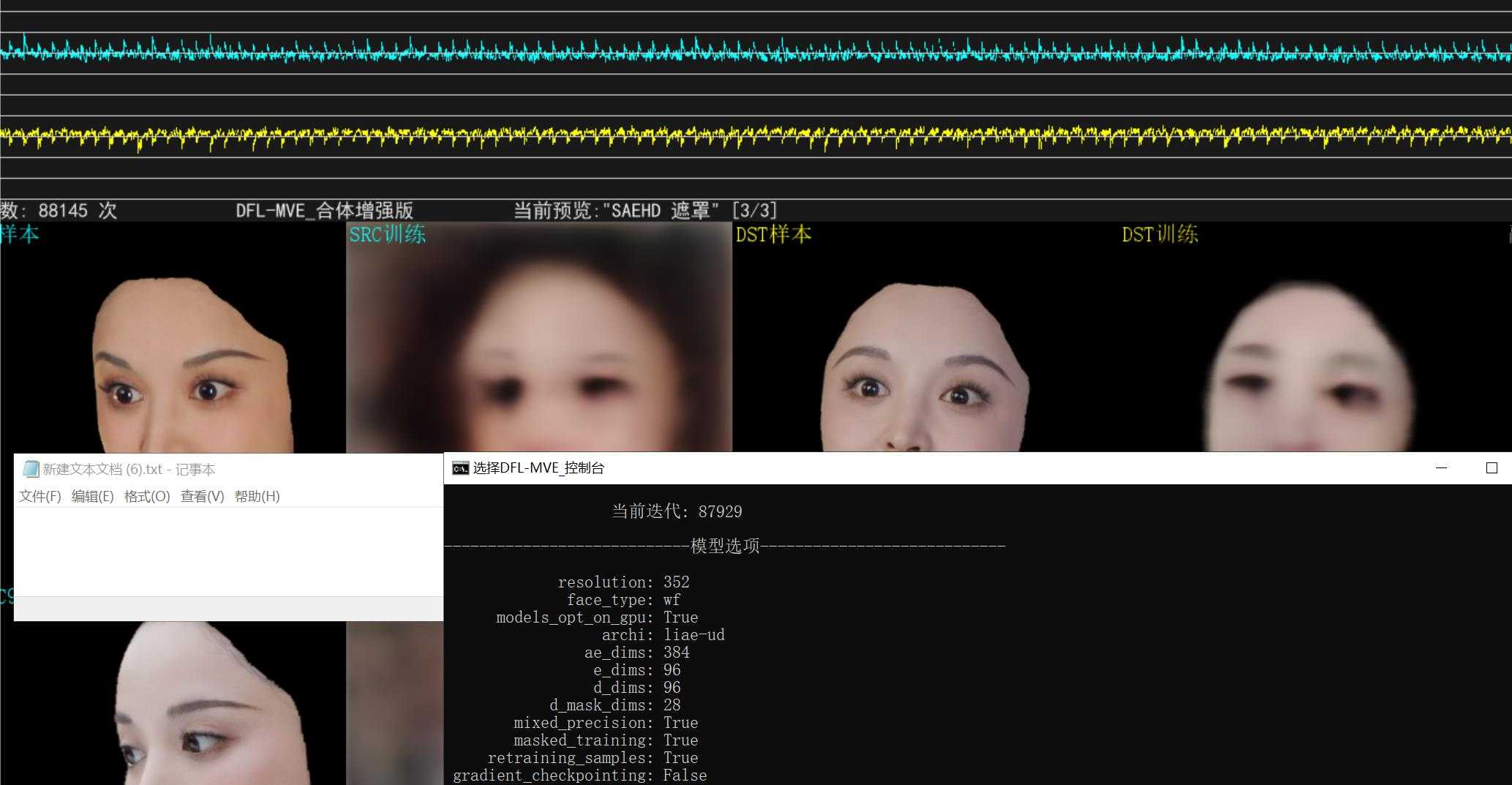Open the 文件(F) menu in Notepad
The height and width of the screenshot is (785, 1512).
click(40, 496)
